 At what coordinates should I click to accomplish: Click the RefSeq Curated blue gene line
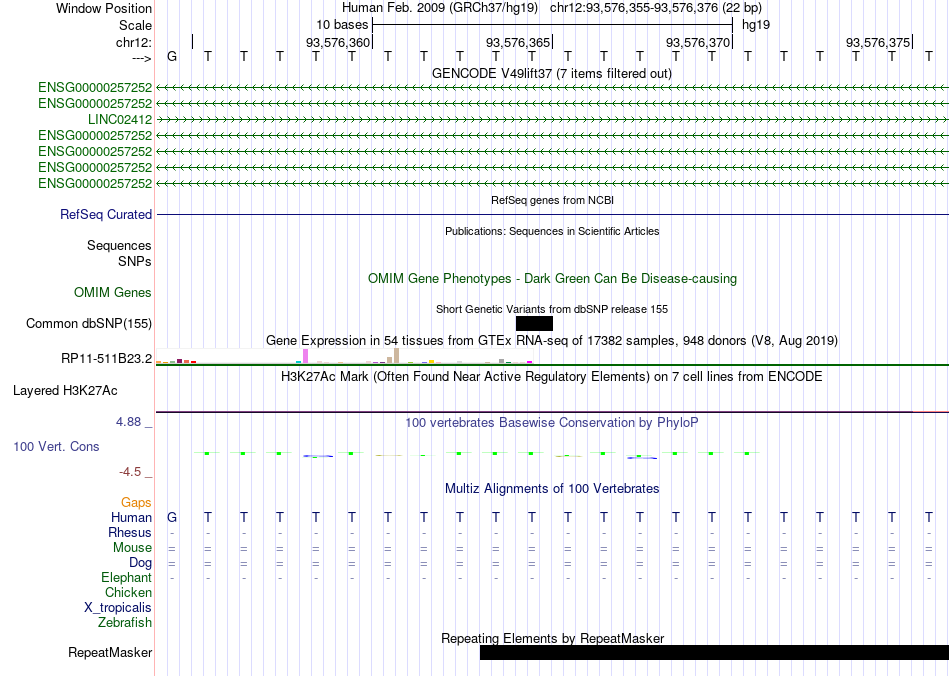coord(553,214)
